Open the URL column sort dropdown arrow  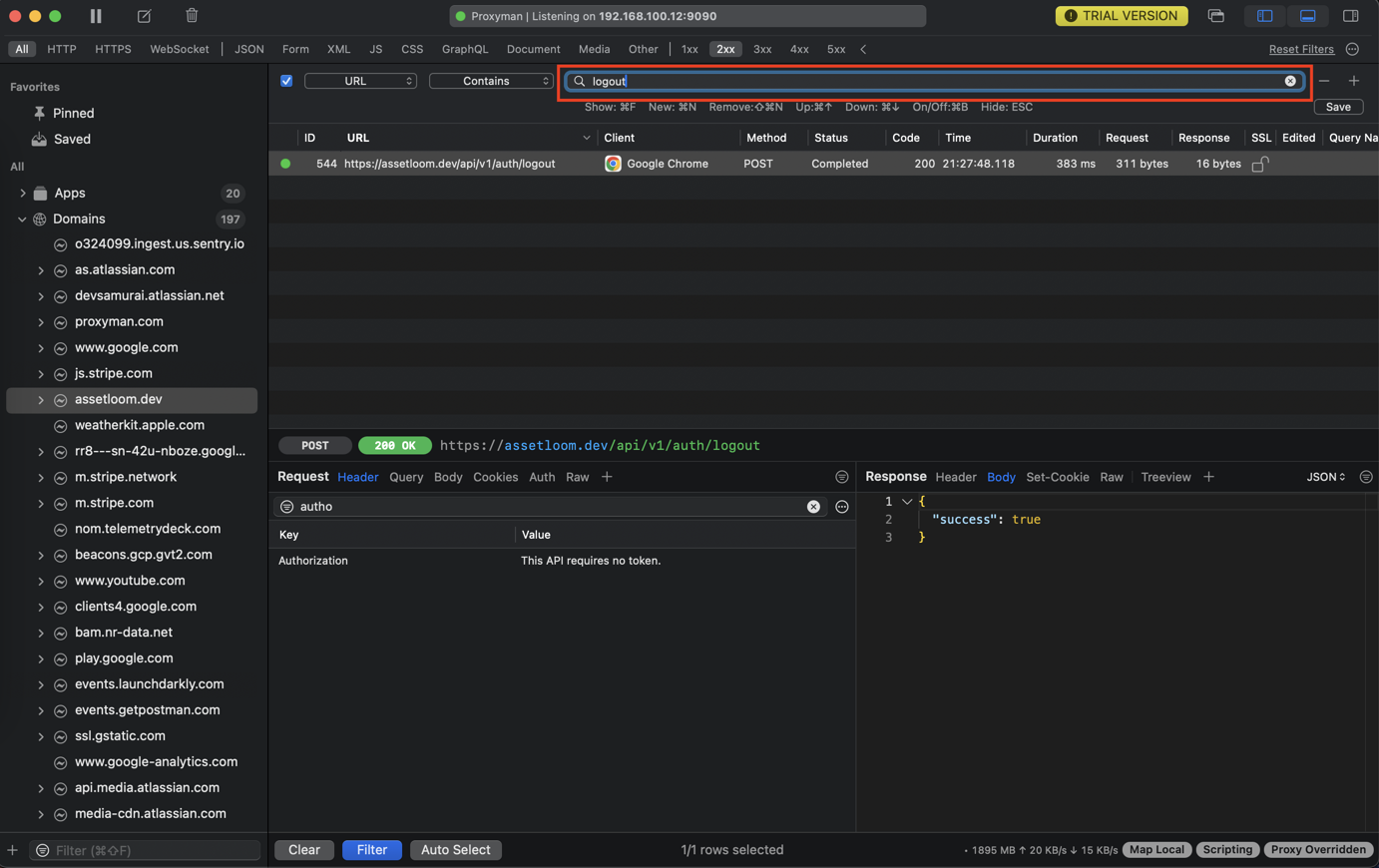click(x=587, y=138)
